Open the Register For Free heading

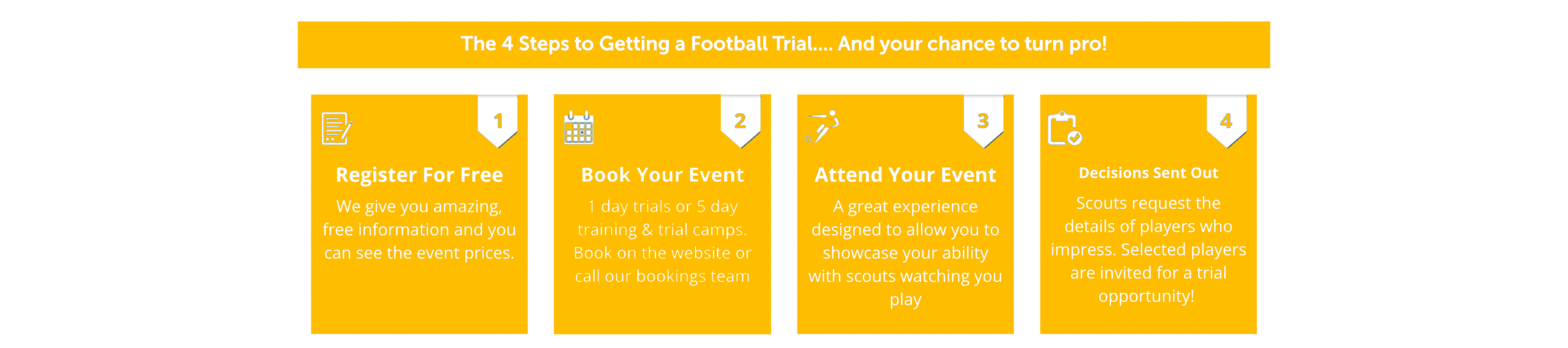coord(420,175)
